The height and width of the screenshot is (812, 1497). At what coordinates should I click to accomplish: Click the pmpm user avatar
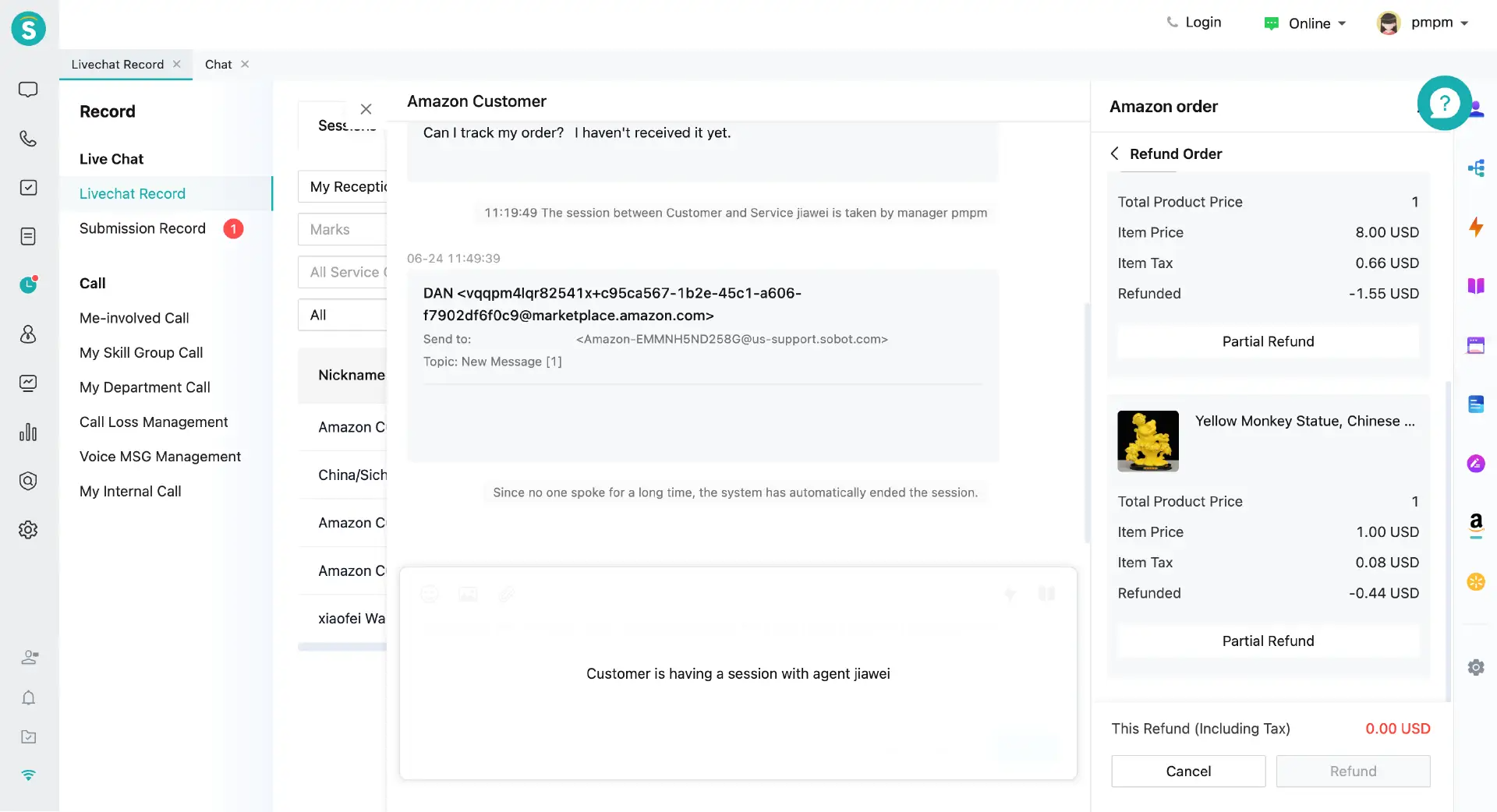[x=1389, y=23]
